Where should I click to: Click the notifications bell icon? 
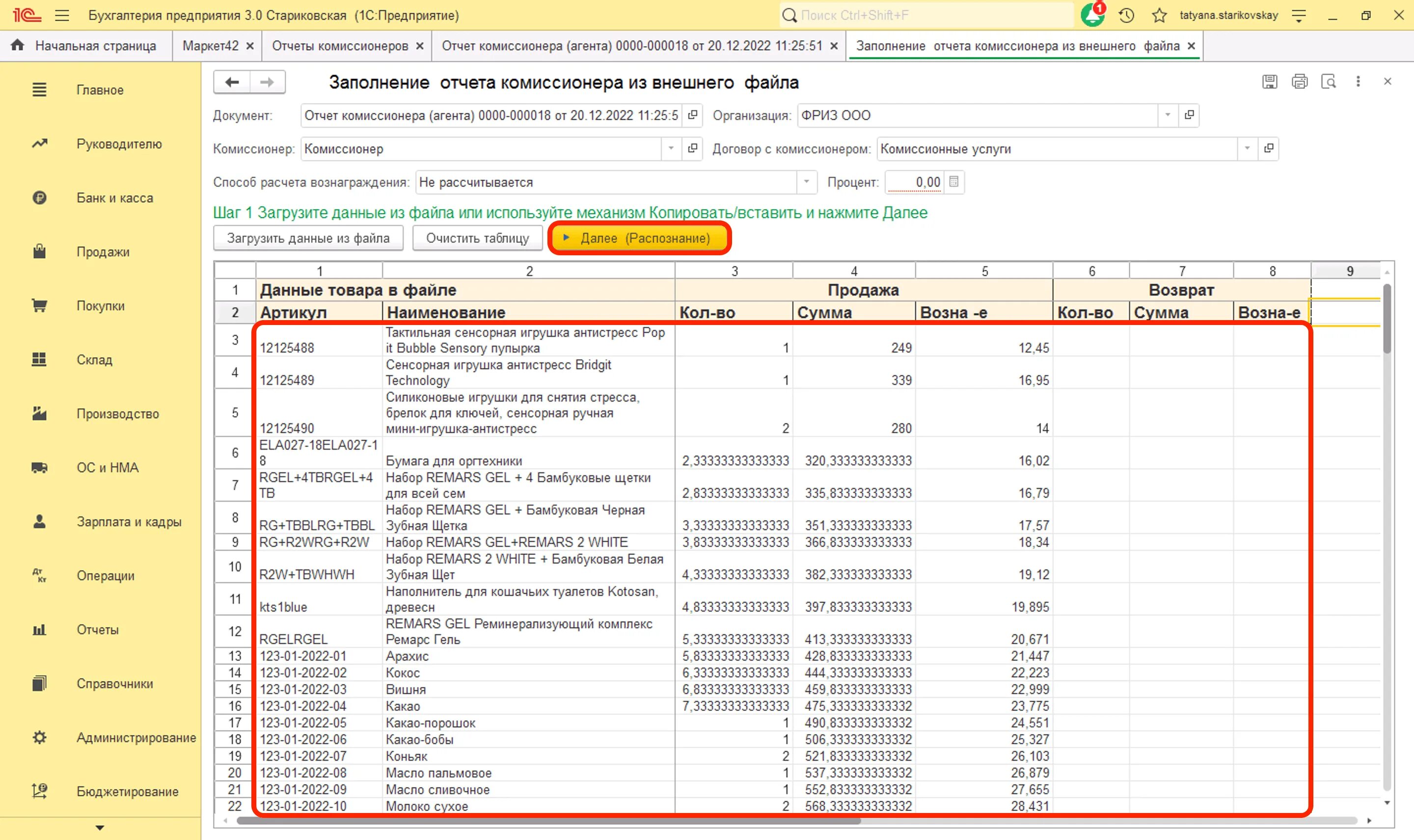(1092, 15)
